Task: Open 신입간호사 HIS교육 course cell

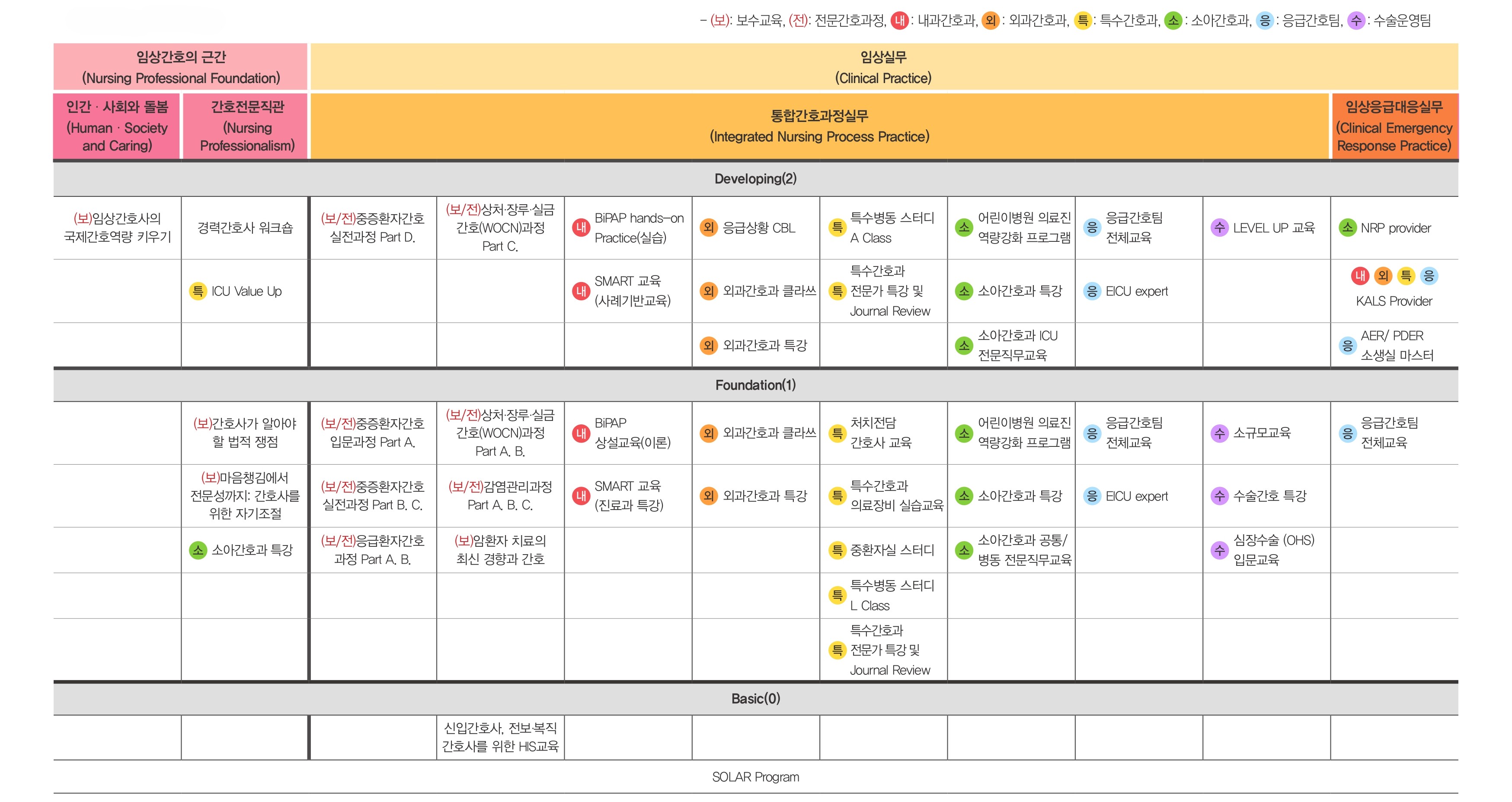Action: (500, 738)
